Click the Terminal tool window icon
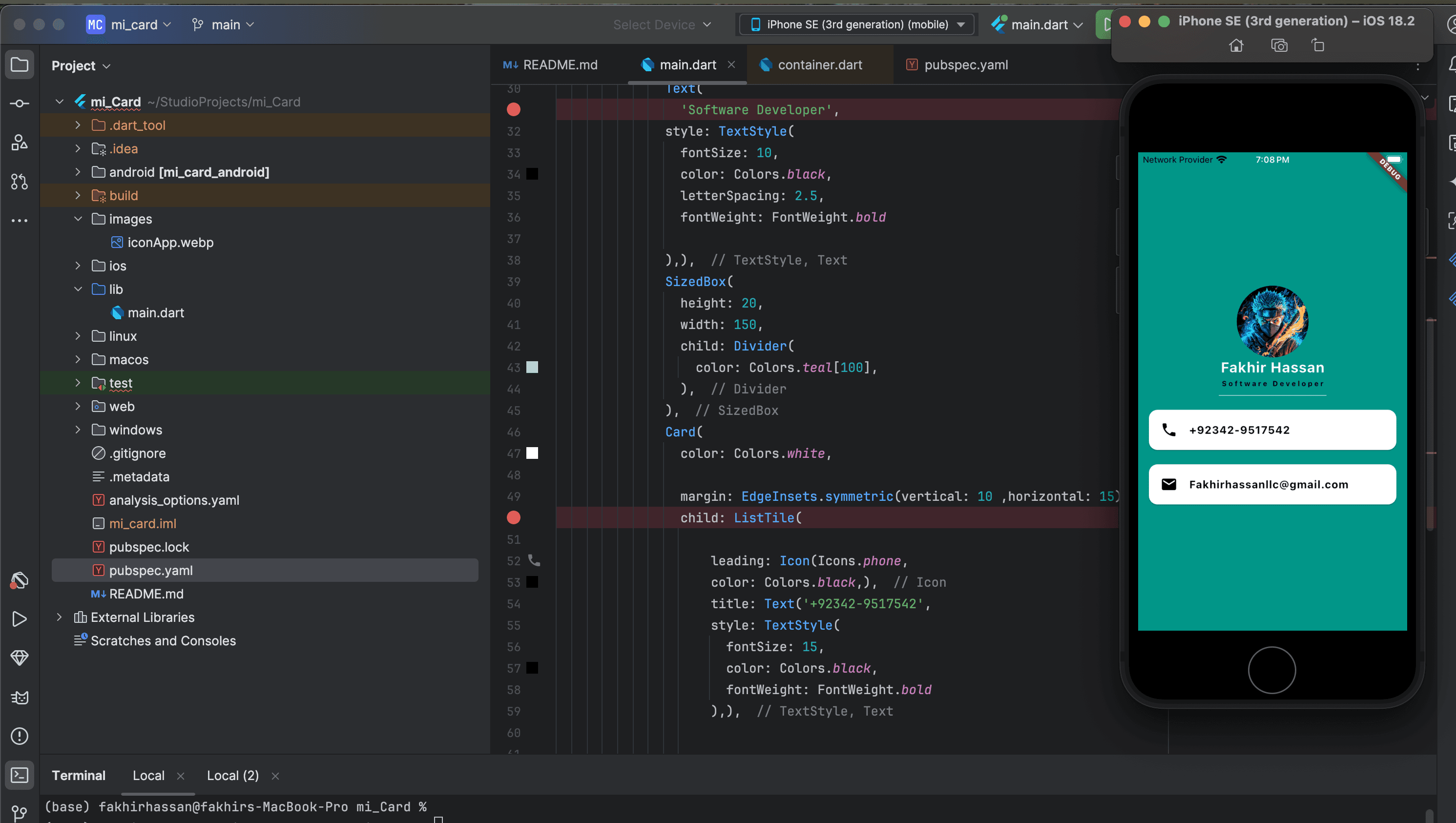Screen dimensions: 1456x823 pos(19,775)
